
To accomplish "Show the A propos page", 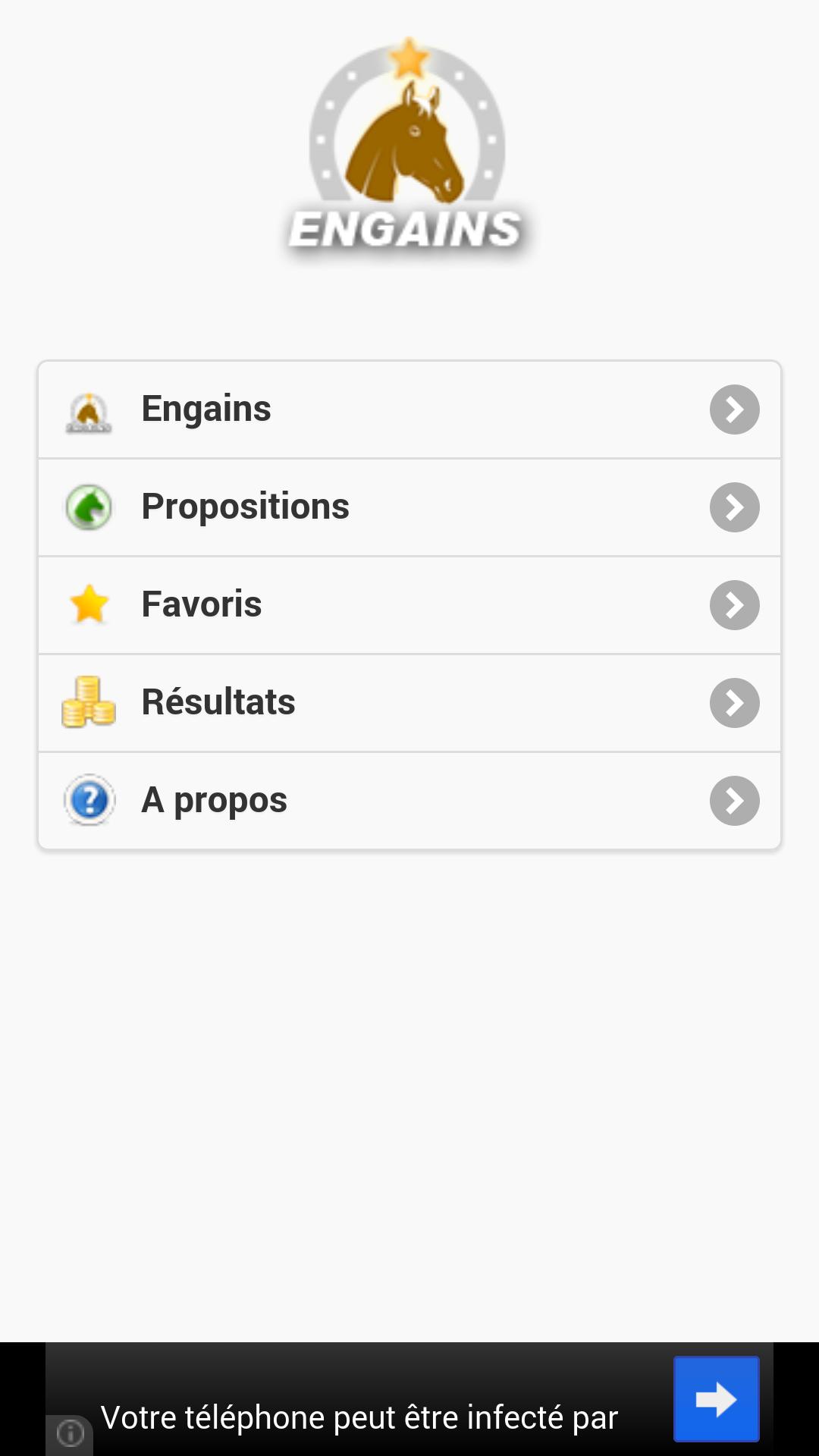I will [215, 801].
